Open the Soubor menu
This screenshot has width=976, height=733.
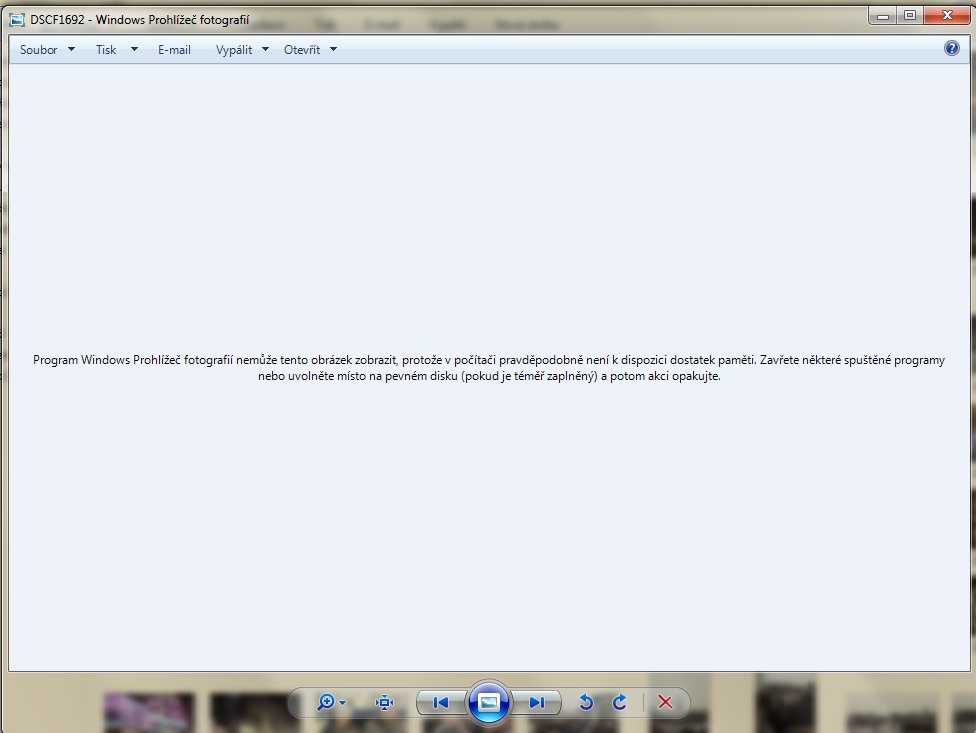pos(46,50)
